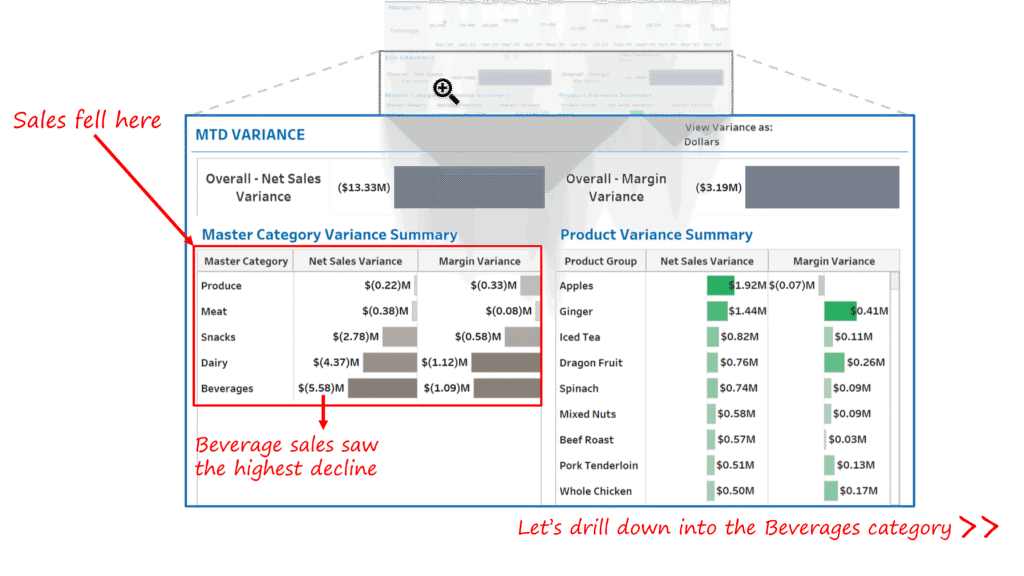Select the Mixed Nuts product row
This screenshot has width=1024, height=576.
click(723, 413)
